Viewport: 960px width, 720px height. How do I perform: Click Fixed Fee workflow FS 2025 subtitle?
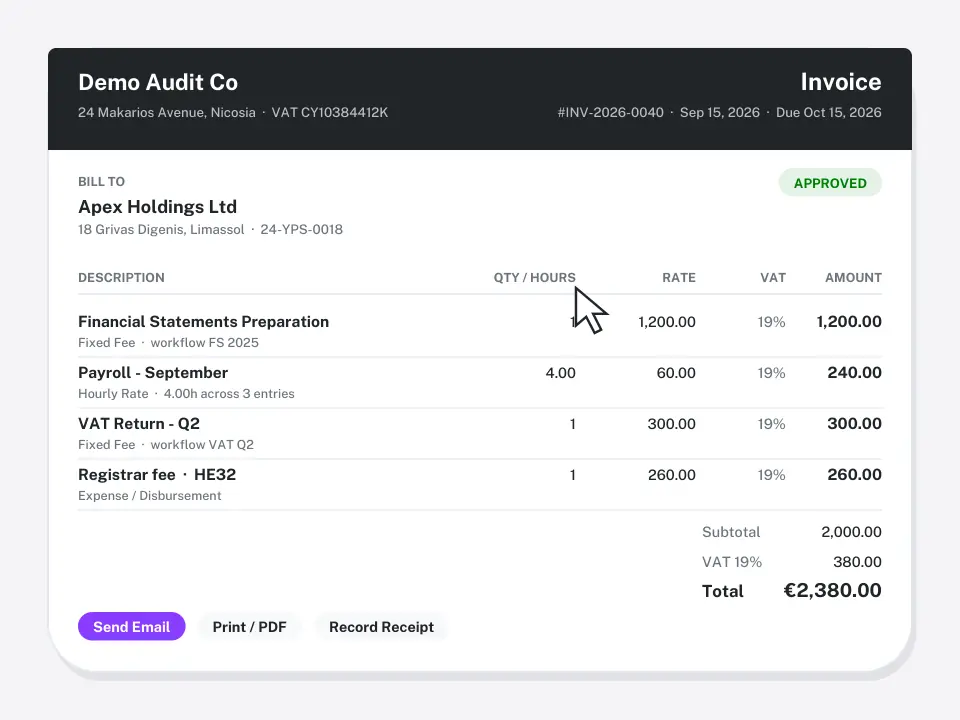click(x=168, y=343)
